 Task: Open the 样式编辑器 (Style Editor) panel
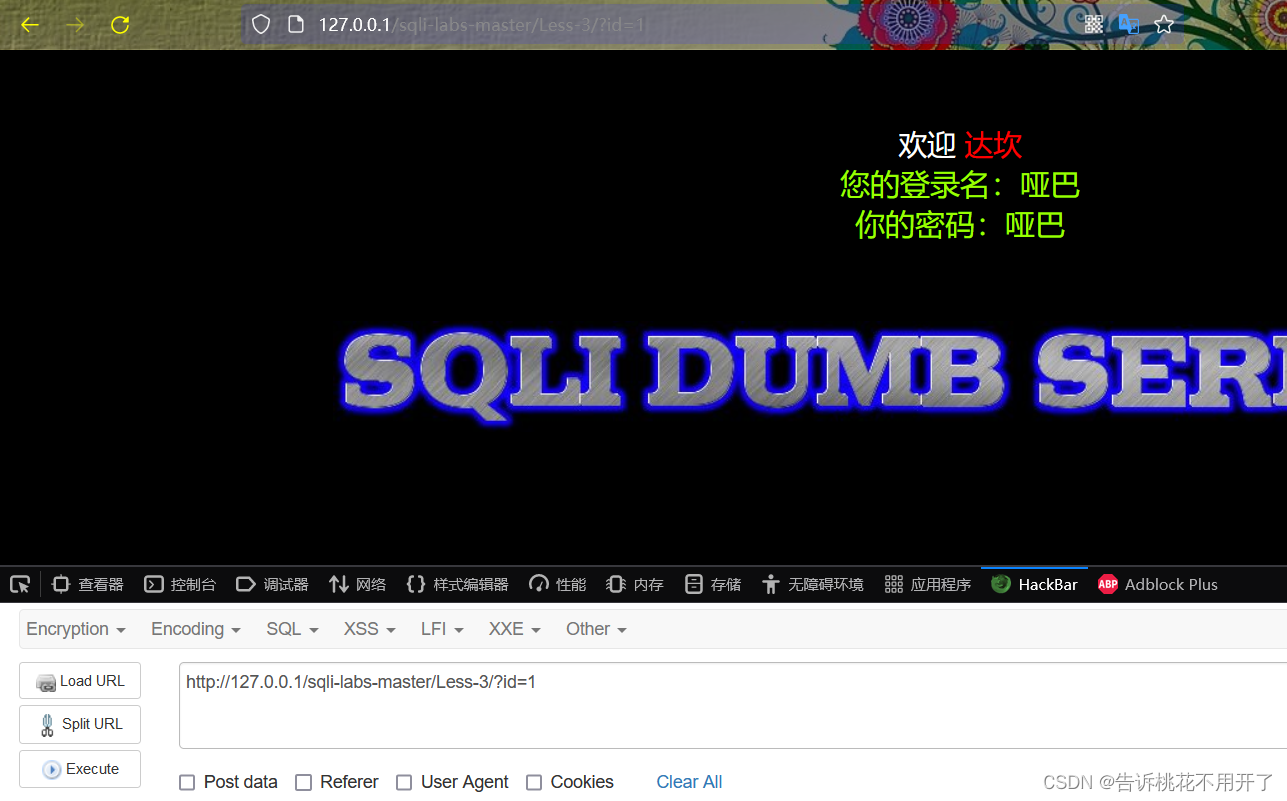456,584
